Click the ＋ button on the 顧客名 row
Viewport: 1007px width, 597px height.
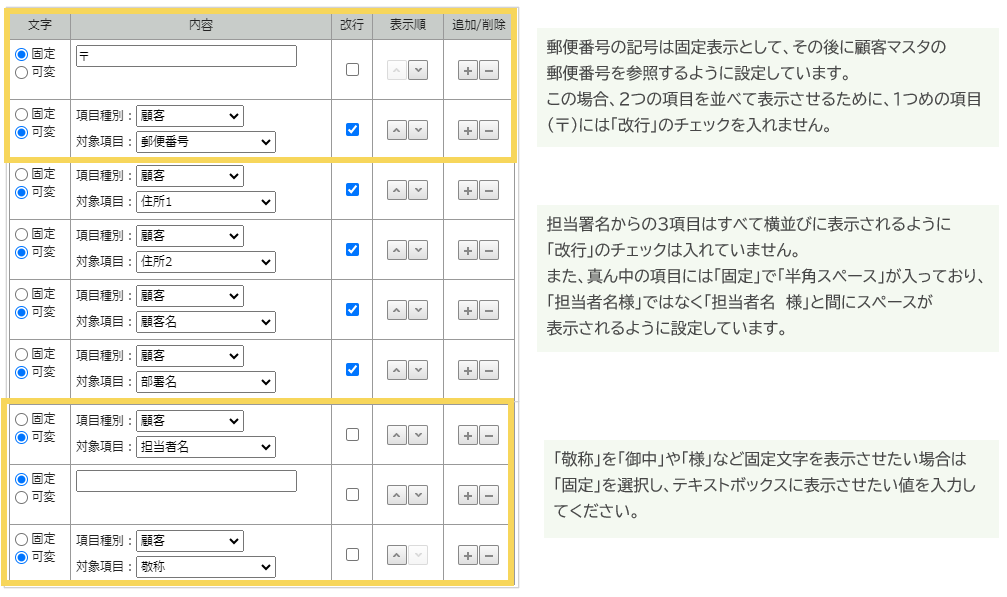coord(466,308)
